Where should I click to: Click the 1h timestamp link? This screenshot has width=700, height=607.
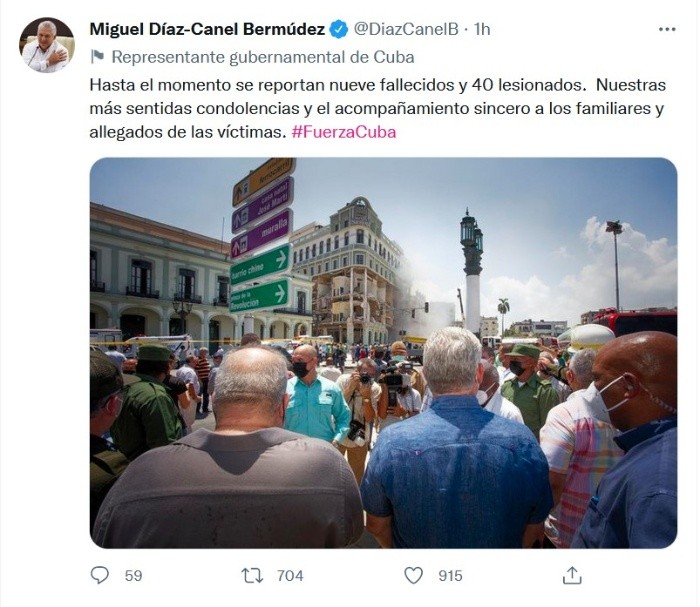[x=482, y=29]
